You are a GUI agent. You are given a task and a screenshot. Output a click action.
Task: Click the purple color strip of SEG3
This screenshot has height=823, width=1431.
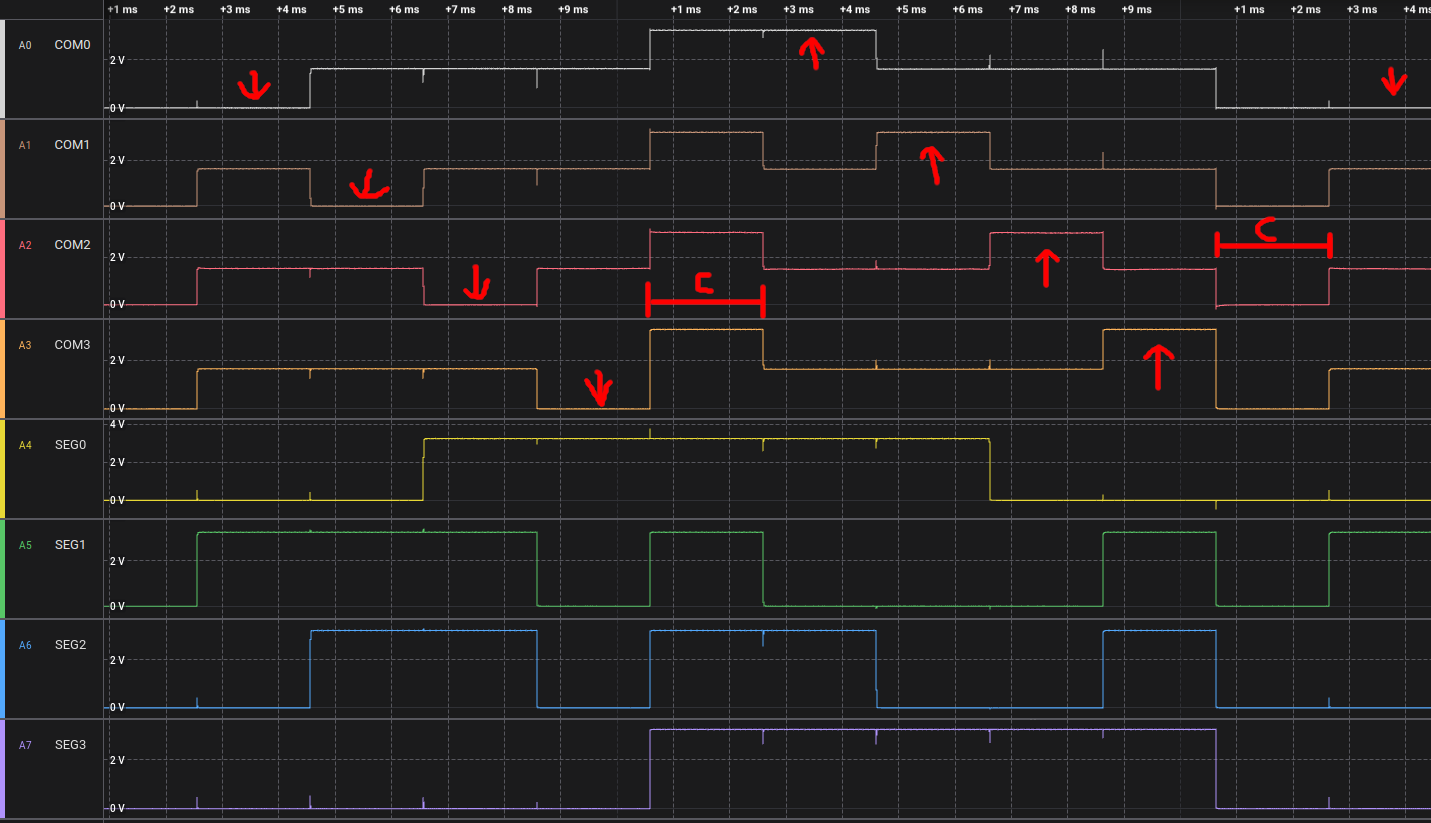tap(3, 769)
